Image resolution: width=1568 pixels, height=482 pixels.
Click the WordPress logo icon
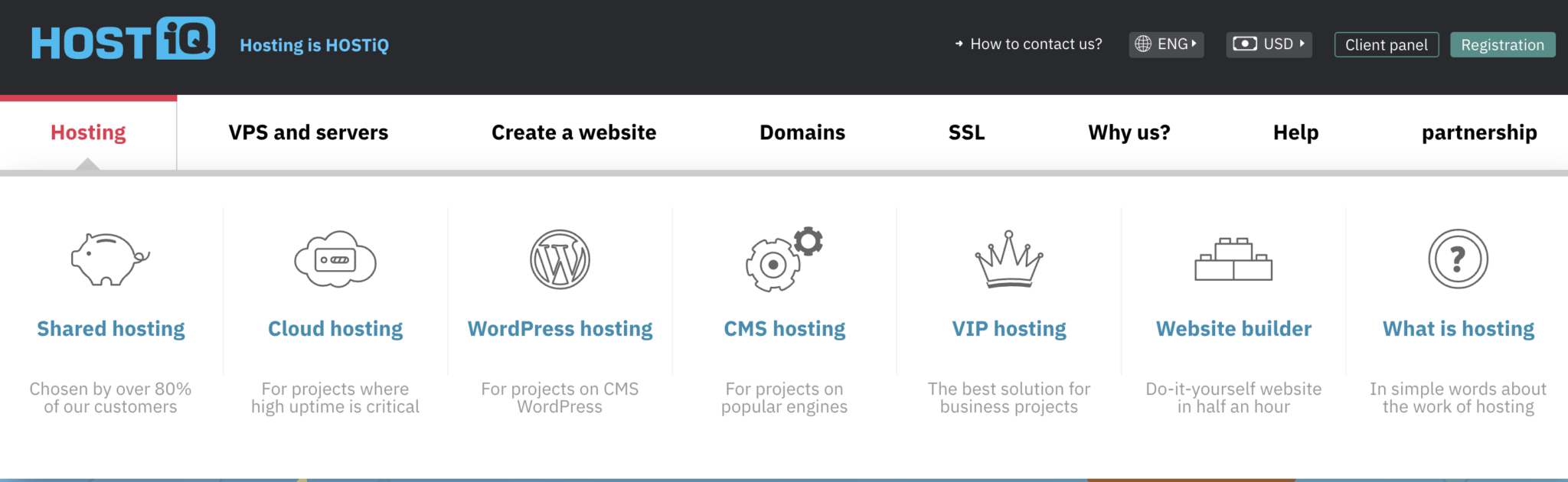560,259
